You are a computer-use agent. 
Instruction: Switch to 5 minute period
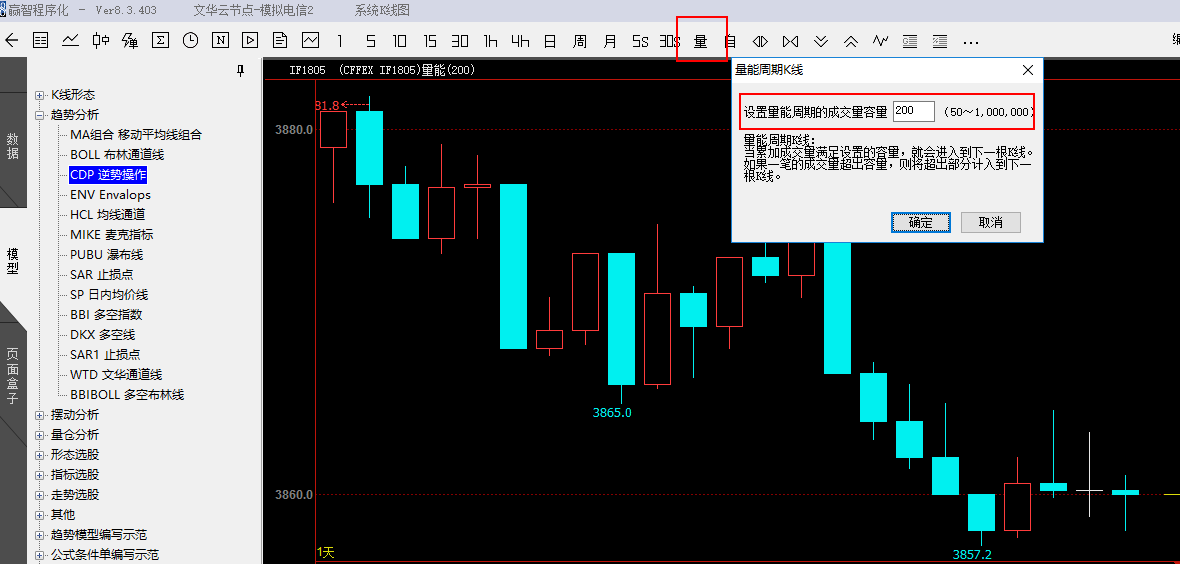pyautogui.click(x=370, y=41)
